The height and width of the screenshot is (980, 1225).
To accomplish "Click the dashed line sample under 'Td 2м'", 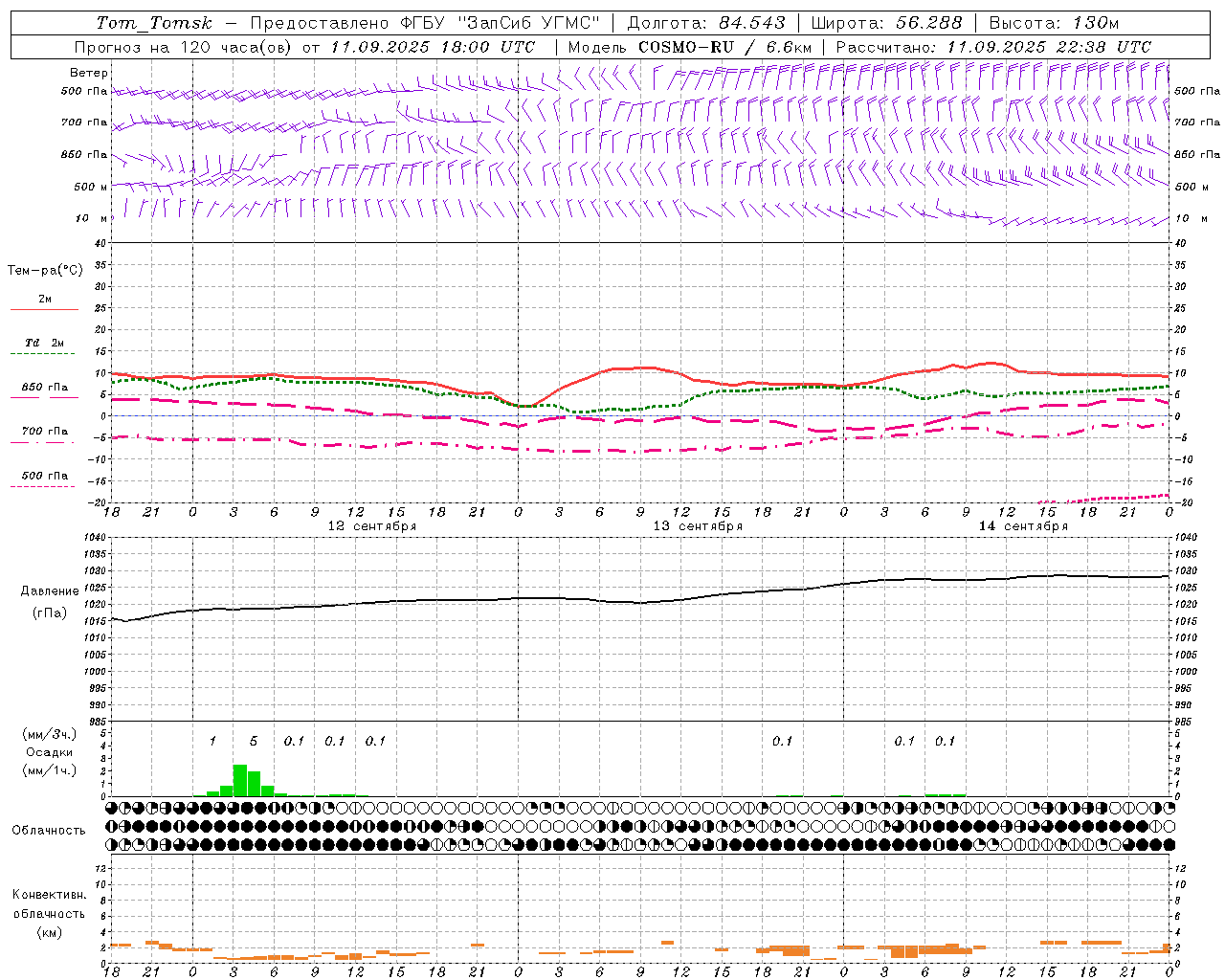I will 42,354.
